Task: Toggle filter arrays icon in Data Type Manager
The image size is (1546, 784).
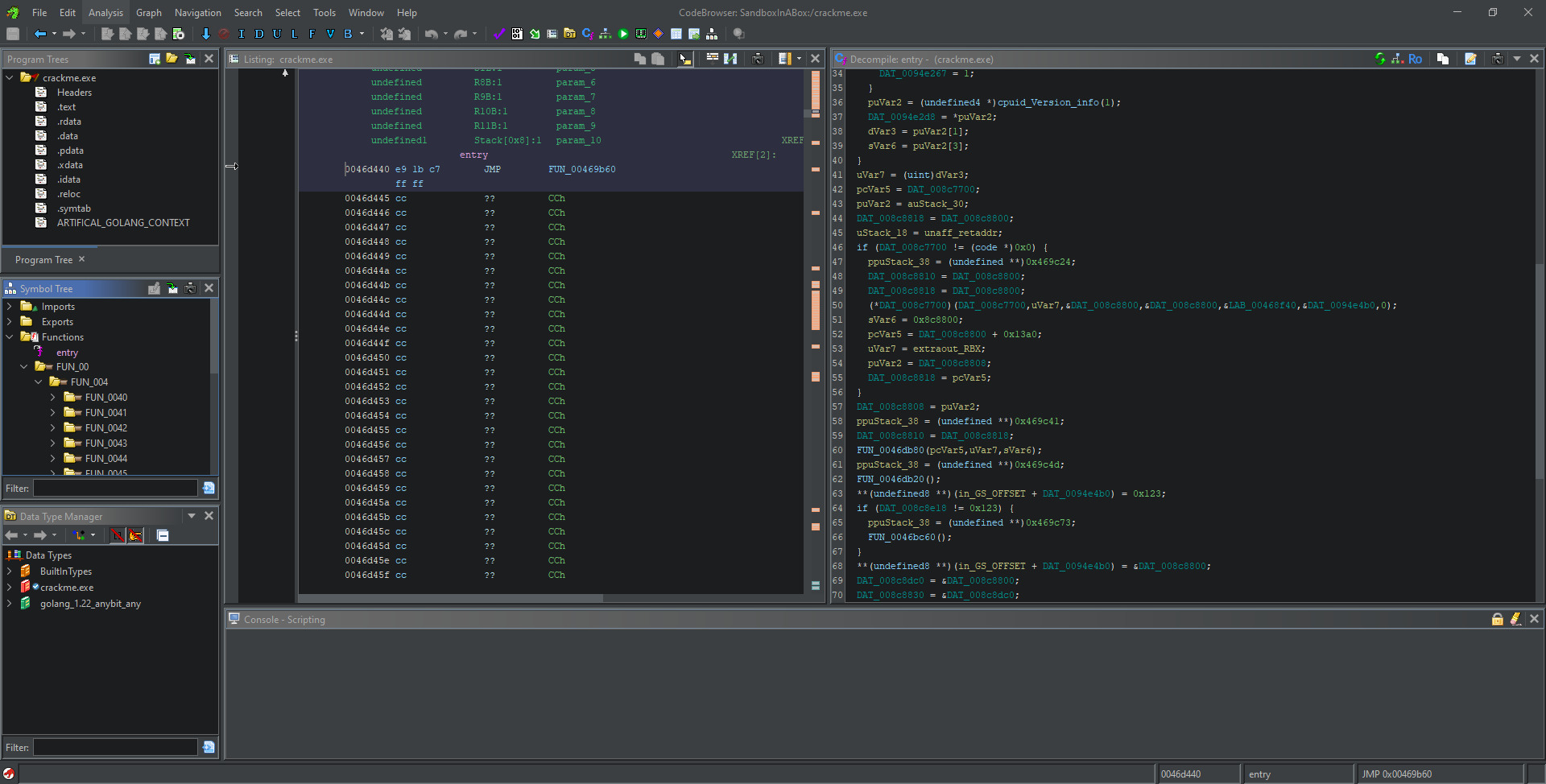Action: tap(118, 535)
